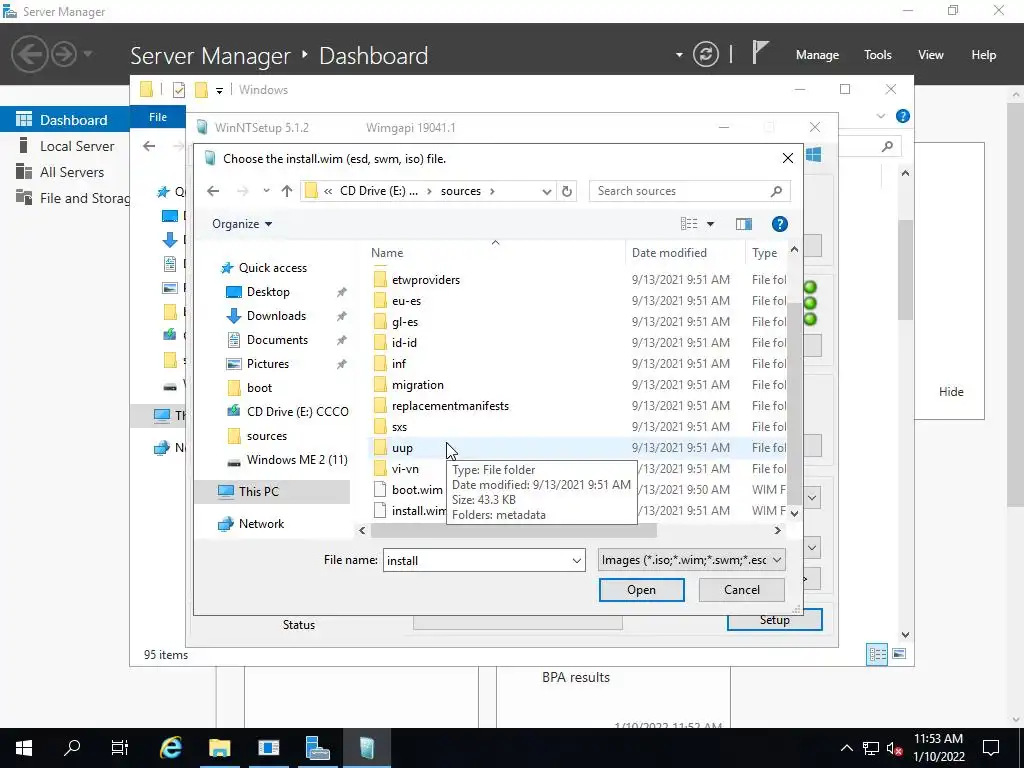Open the file dialog help icon
1024x768 pixels.
tap(779, 224)
